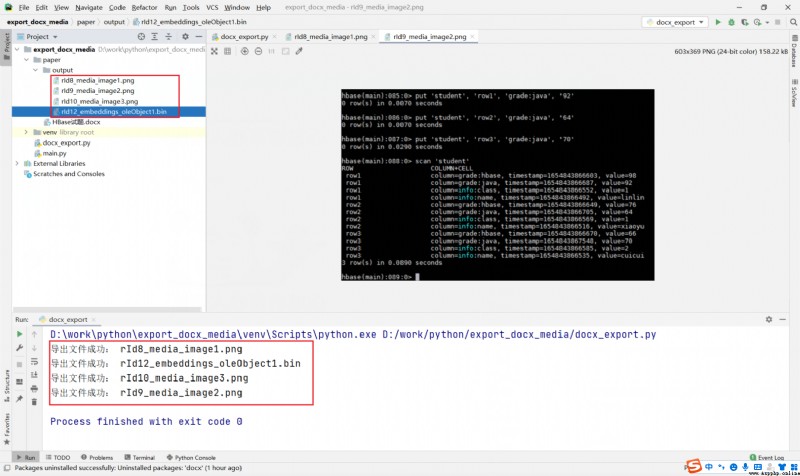Open the Navigate menu
The height and width of the screenshot is (476, 800).
[89, 8]
